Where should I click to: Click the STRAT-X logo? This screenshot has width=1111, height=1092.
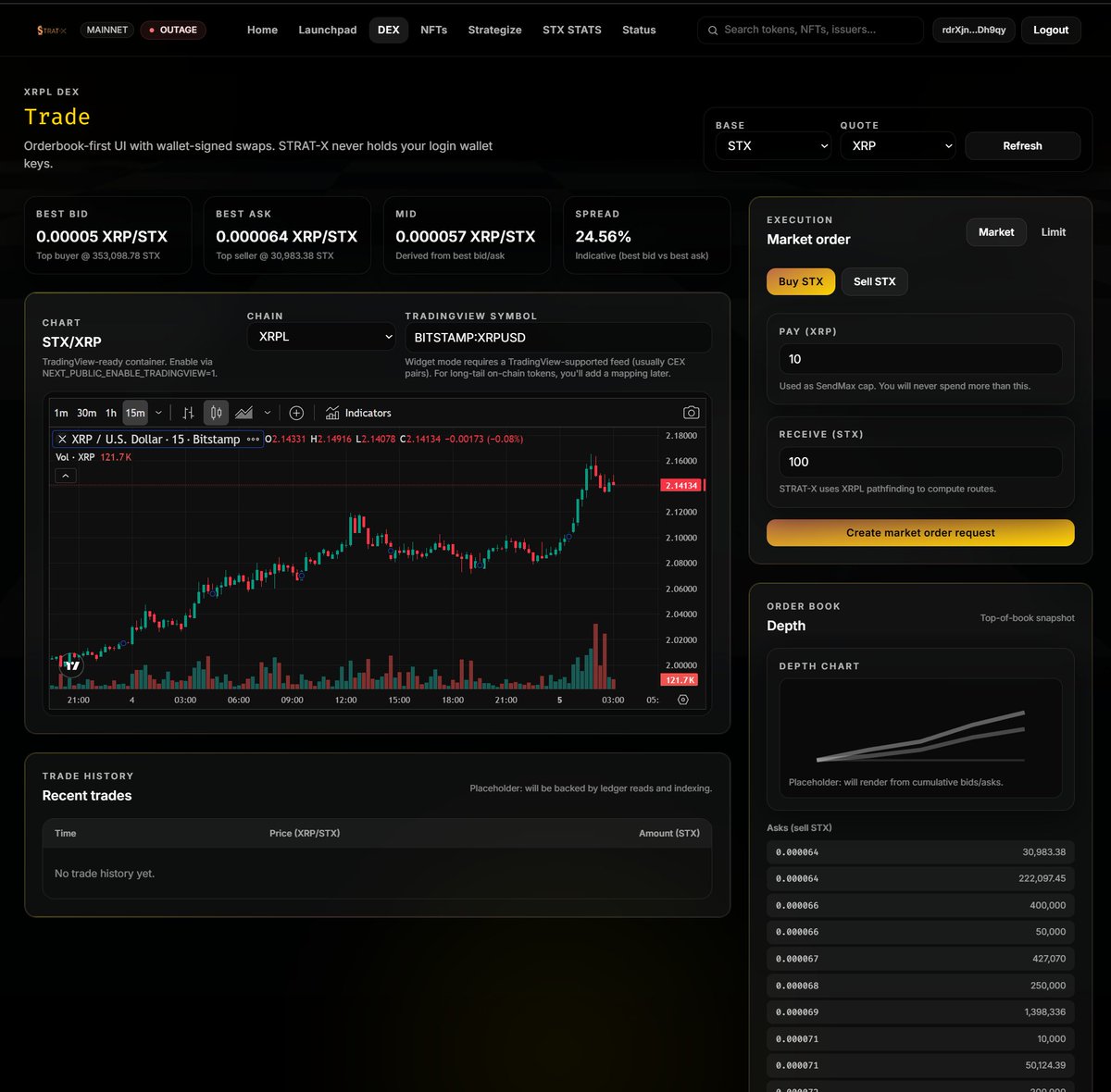[51, 31]
